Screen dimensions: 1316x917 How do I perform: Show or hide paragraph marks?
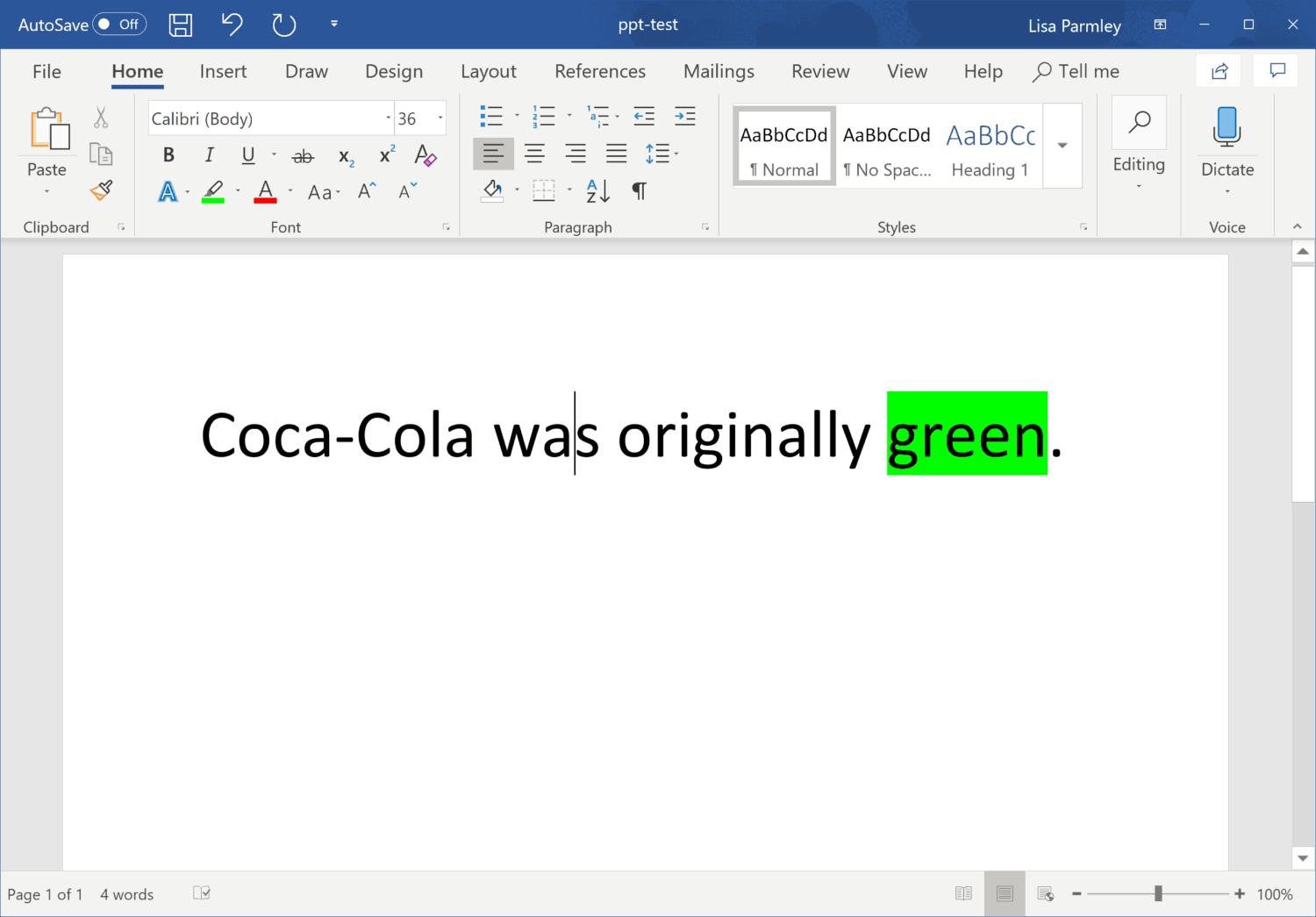click(x=640, y=190)
